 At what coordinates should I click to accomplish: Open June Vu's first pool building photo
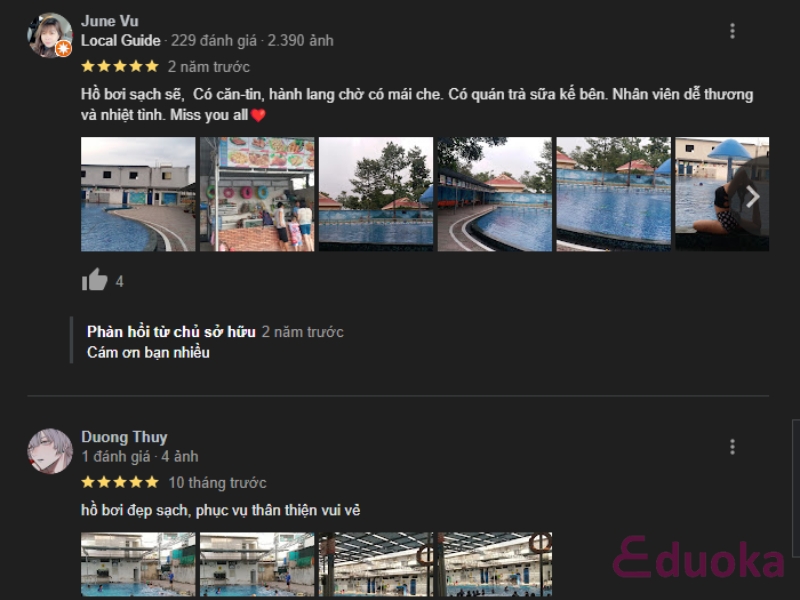138,194
